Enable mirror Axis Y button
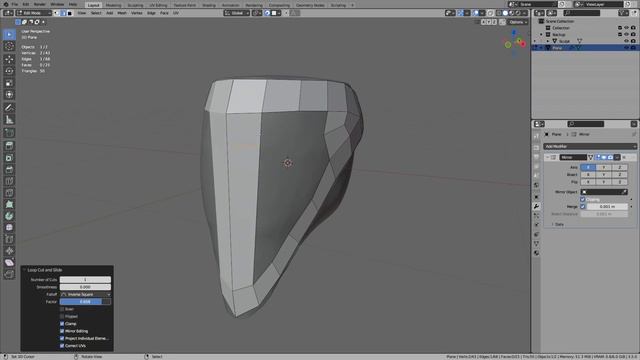Screen dimensions: 640x360 pyautogui.click(x=604, y=167)
